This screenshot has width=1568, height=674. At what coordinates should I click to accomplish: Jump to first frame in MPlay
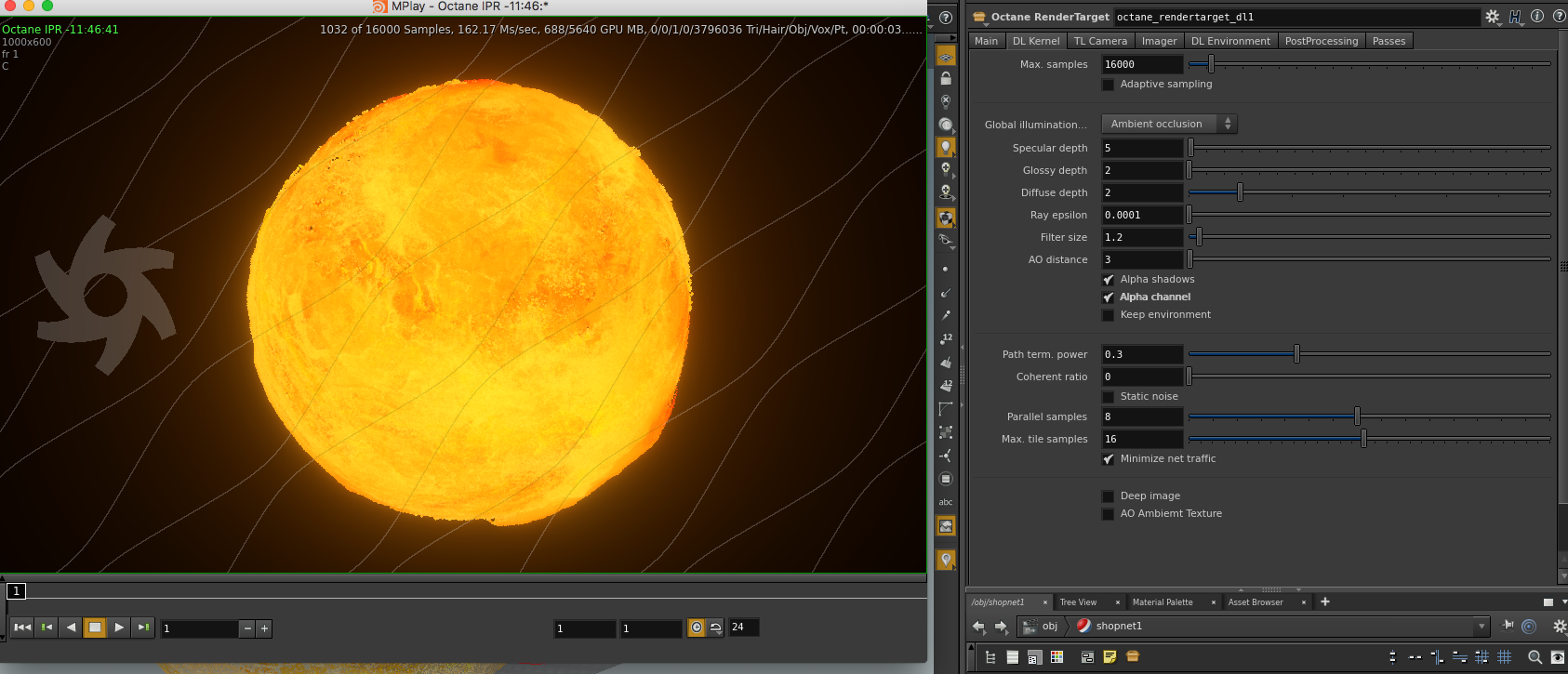[x=22, y=628]
